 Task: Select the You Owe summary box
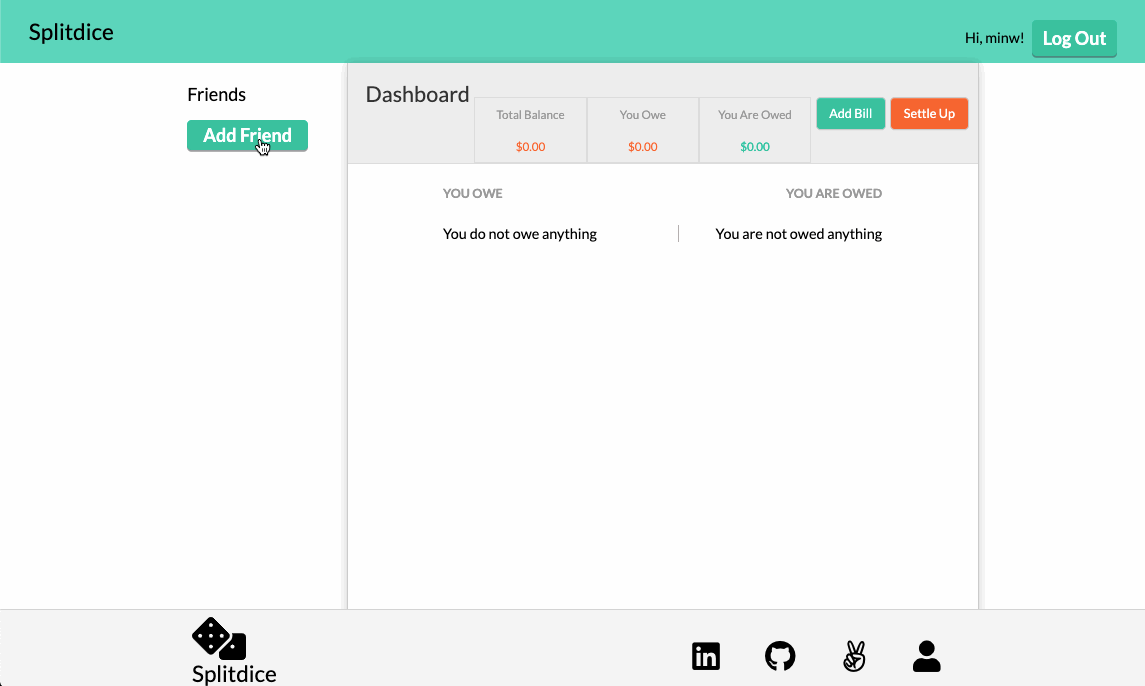[643, 130]
